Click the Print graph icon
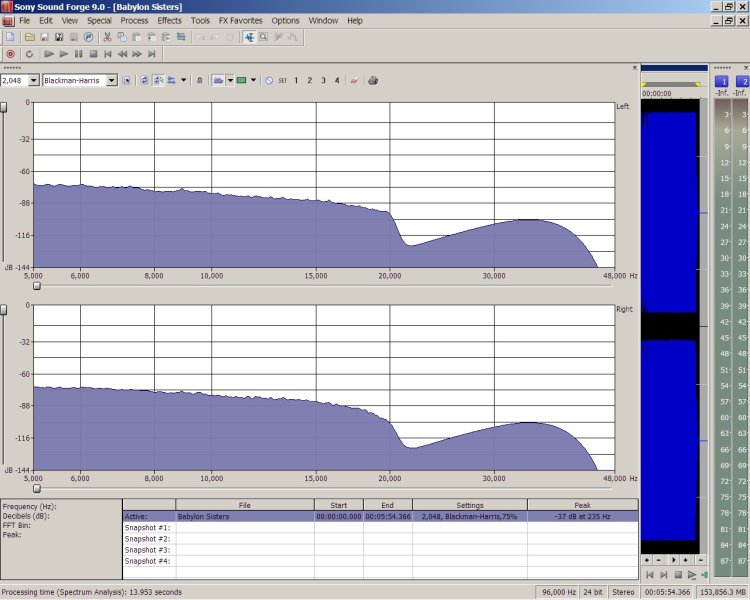The image size is (750, 600). (373, 80)
